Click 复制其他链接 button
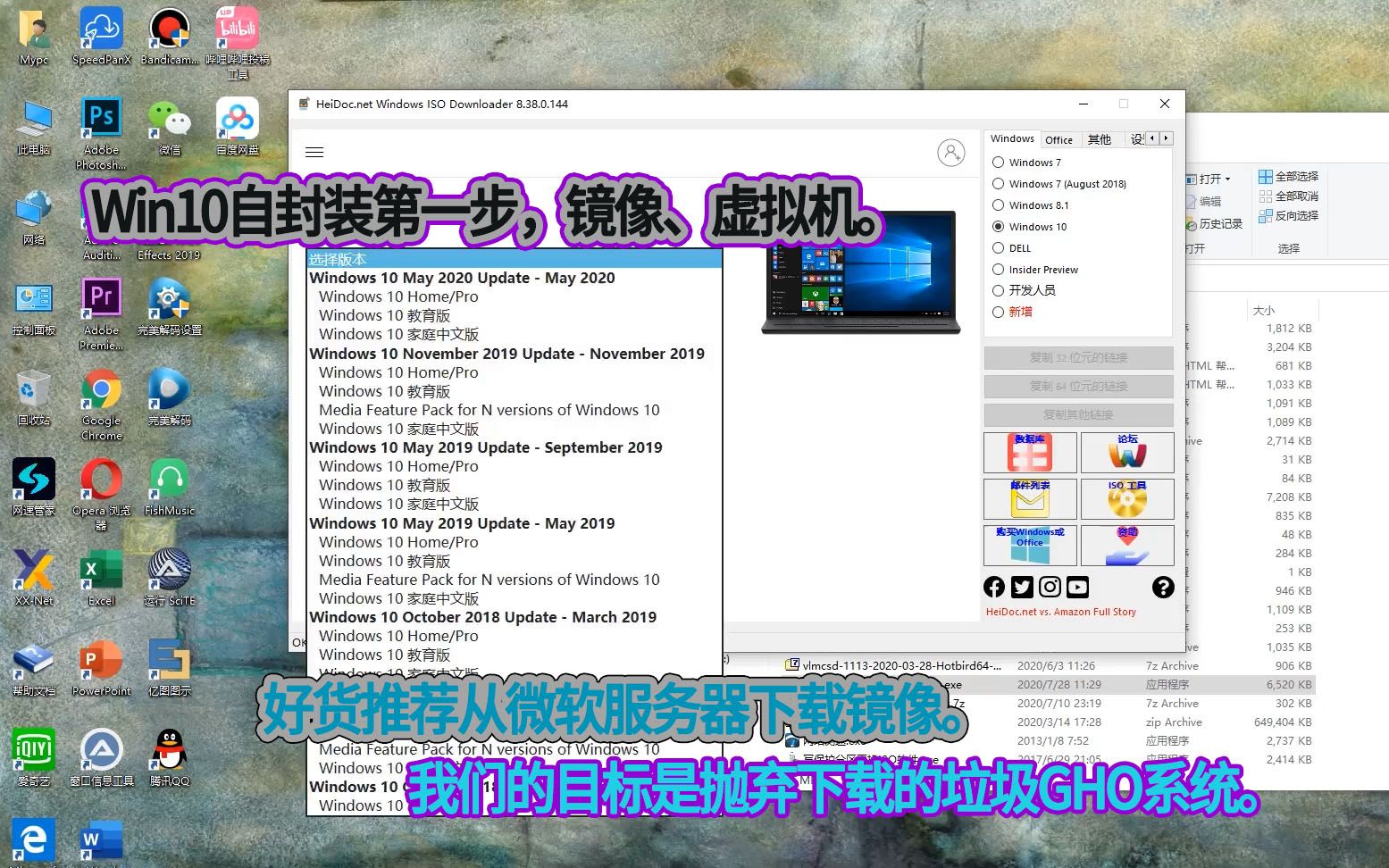The height and width of the screenshot is (868, 1389). click(1079, 415)
